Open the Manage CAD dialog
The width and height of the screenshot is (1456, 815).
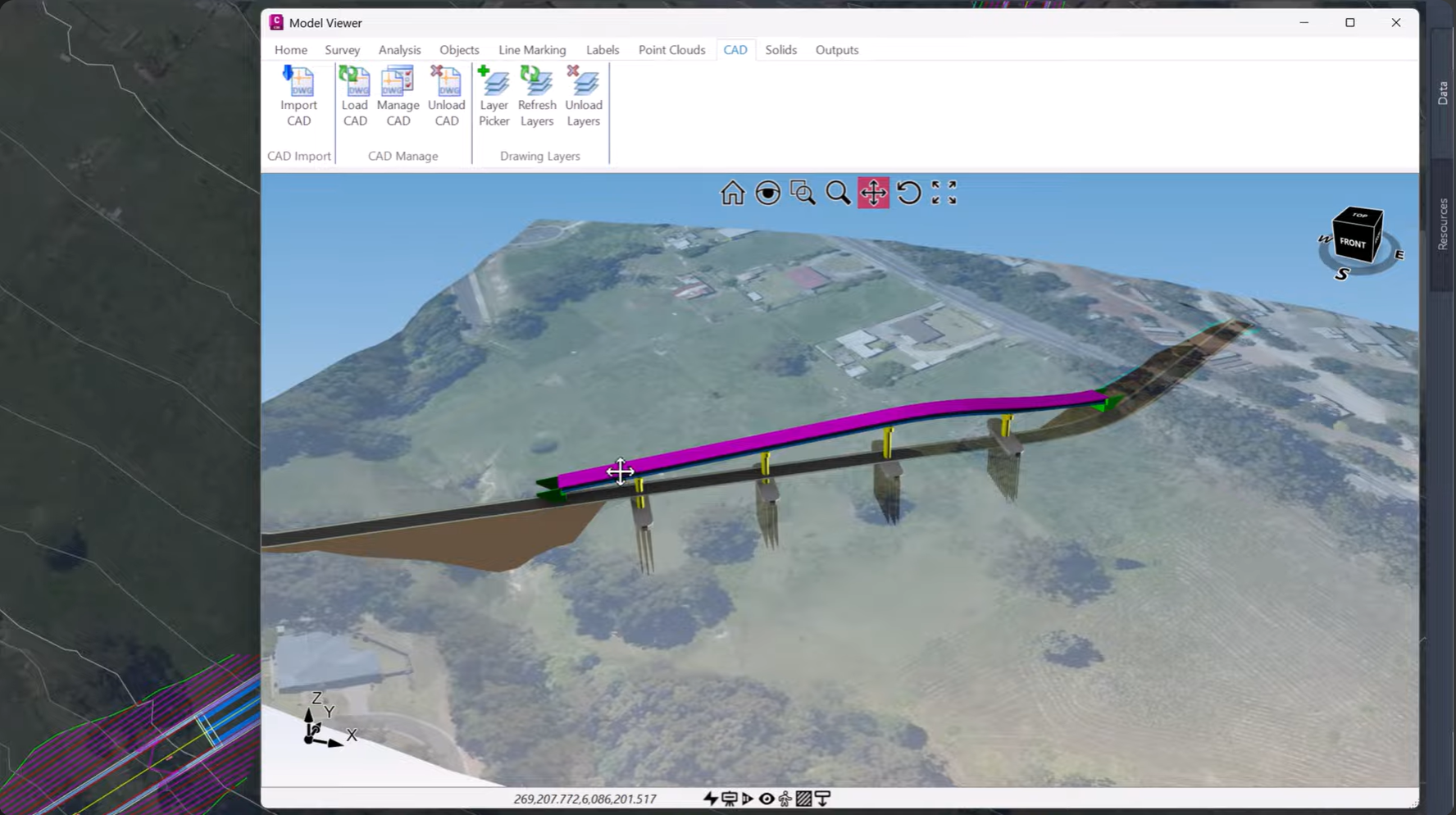coord(398,97)
